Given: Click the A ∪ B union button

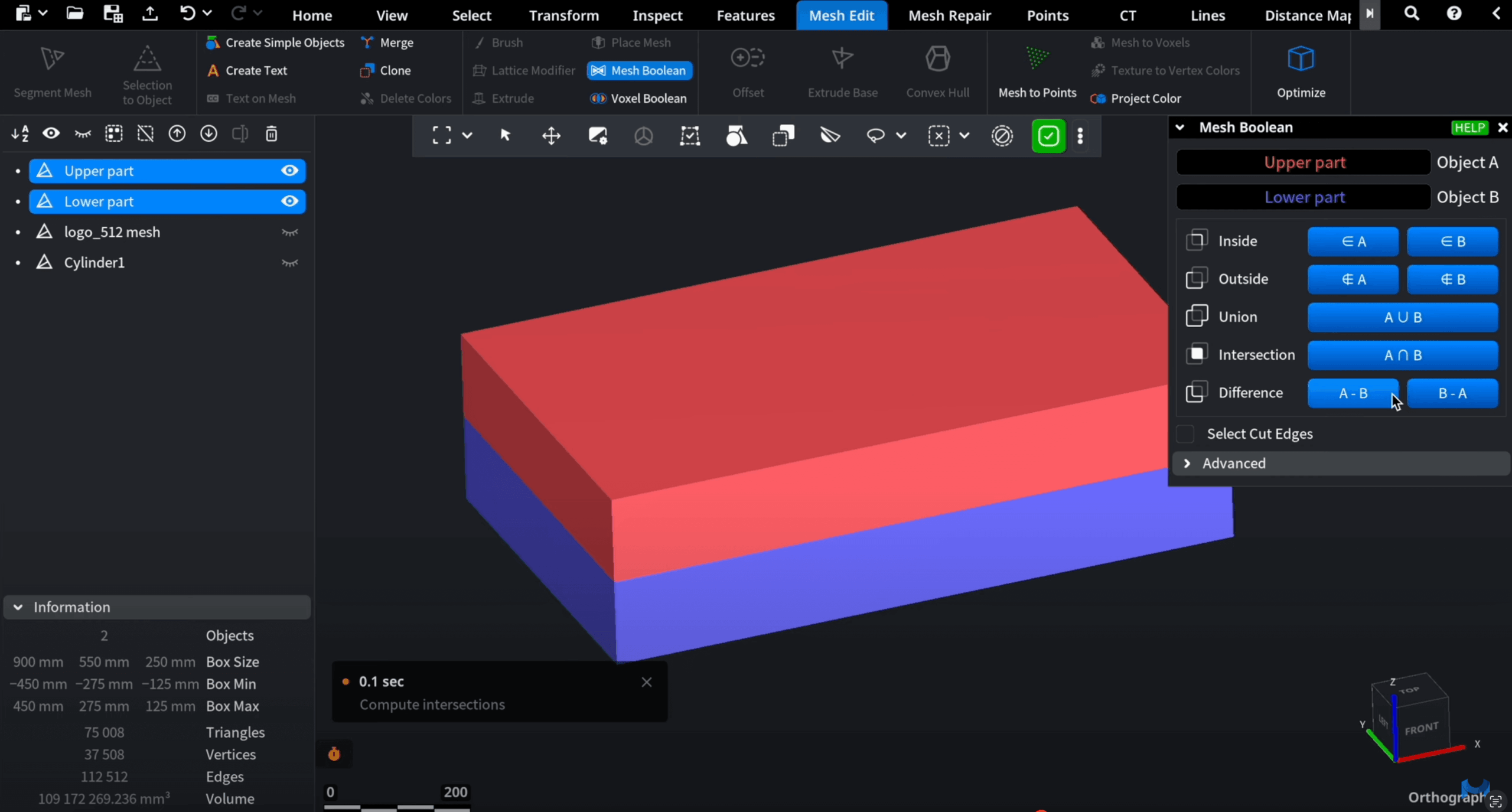Looking at the screenshot, I should pos(1402,317).
